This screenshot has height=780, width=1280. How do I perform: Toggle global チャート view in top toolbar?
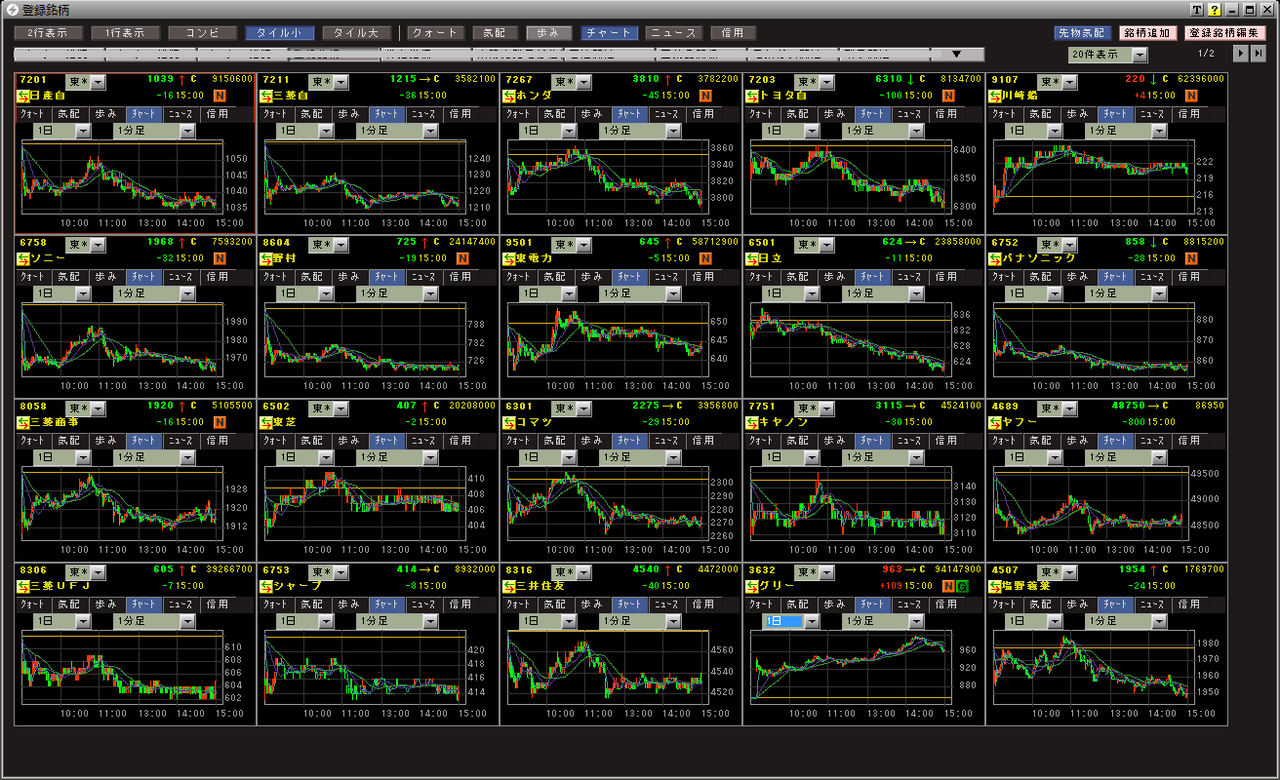[x=608, y=33]
